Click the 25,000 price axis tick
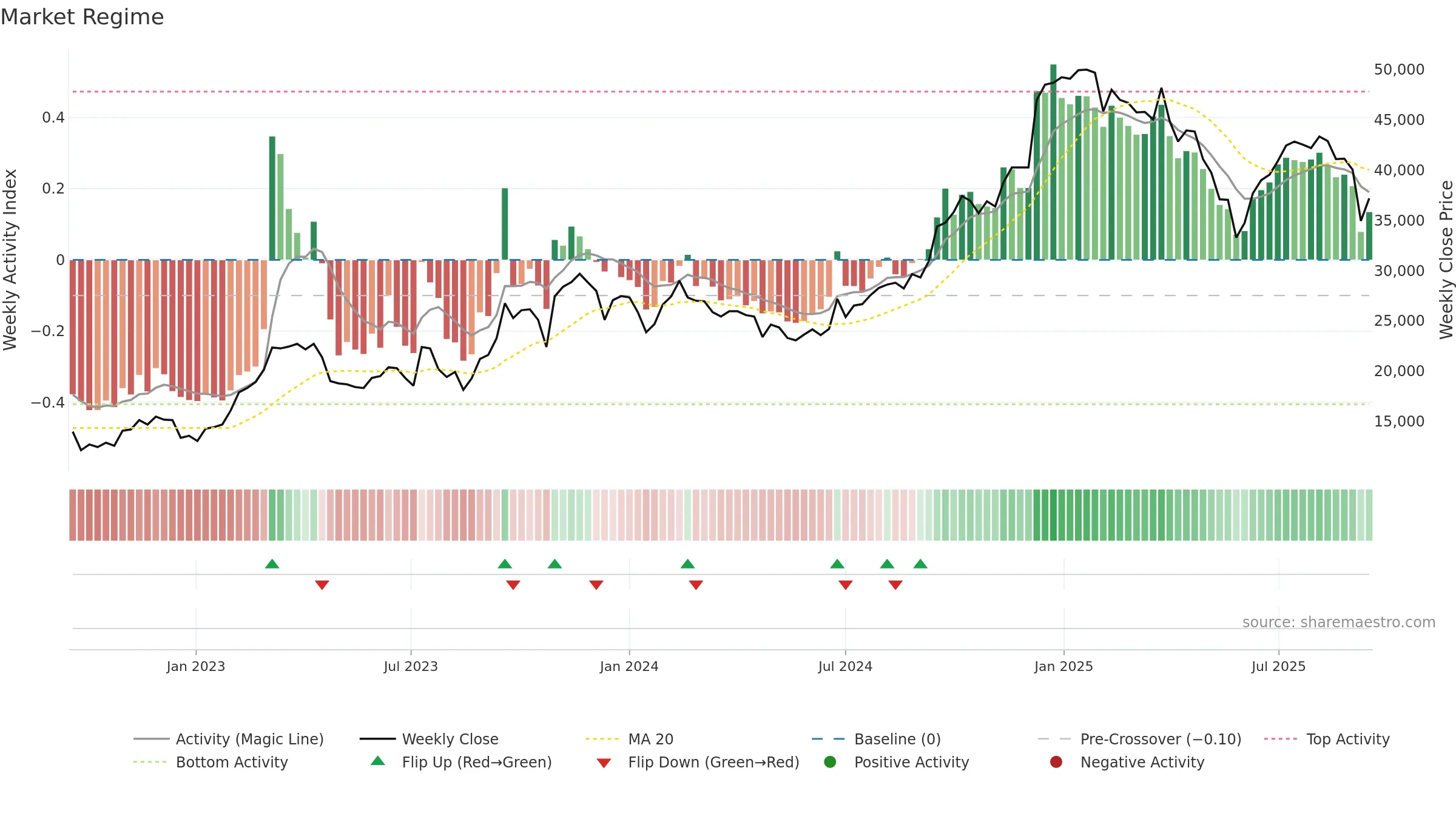 [x=1399, y=321]
